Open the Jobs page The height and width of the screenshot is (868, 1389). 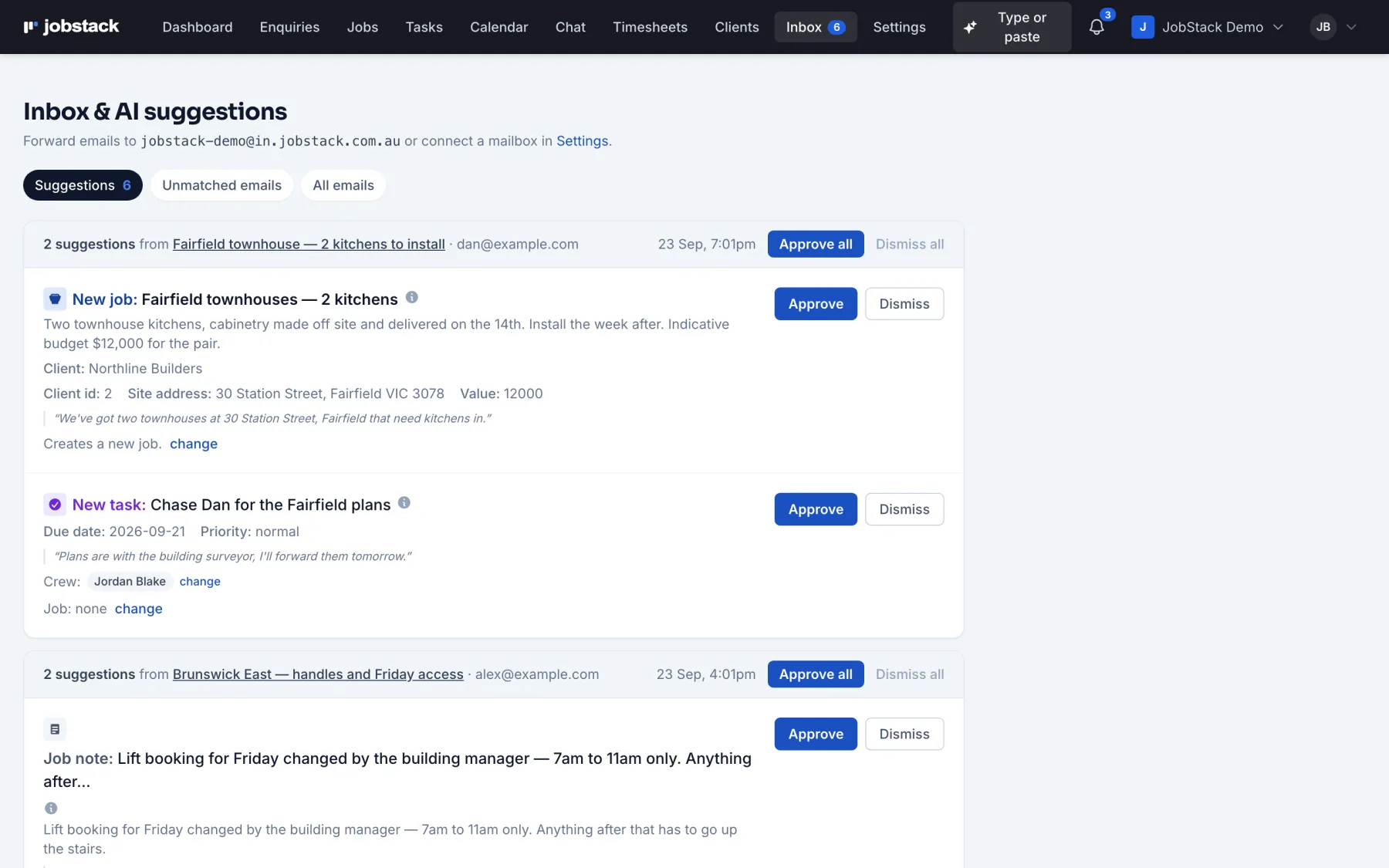[363, 27]
